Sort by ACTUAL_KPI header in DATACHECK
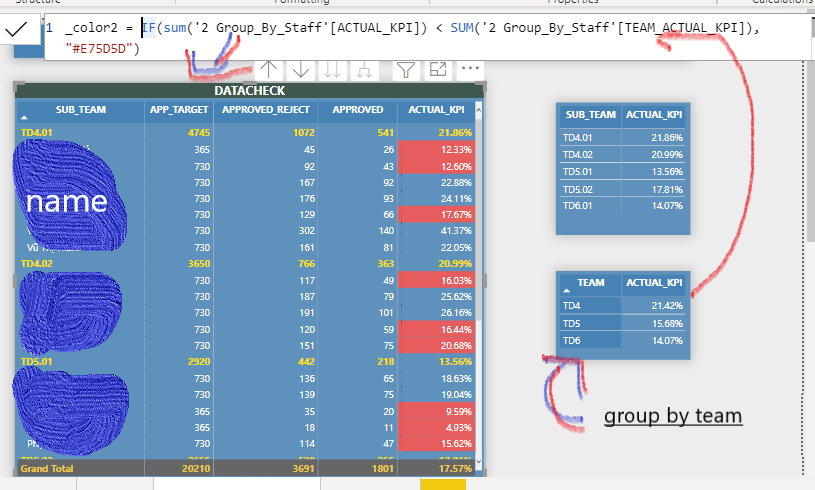 [x=436, y=110]
